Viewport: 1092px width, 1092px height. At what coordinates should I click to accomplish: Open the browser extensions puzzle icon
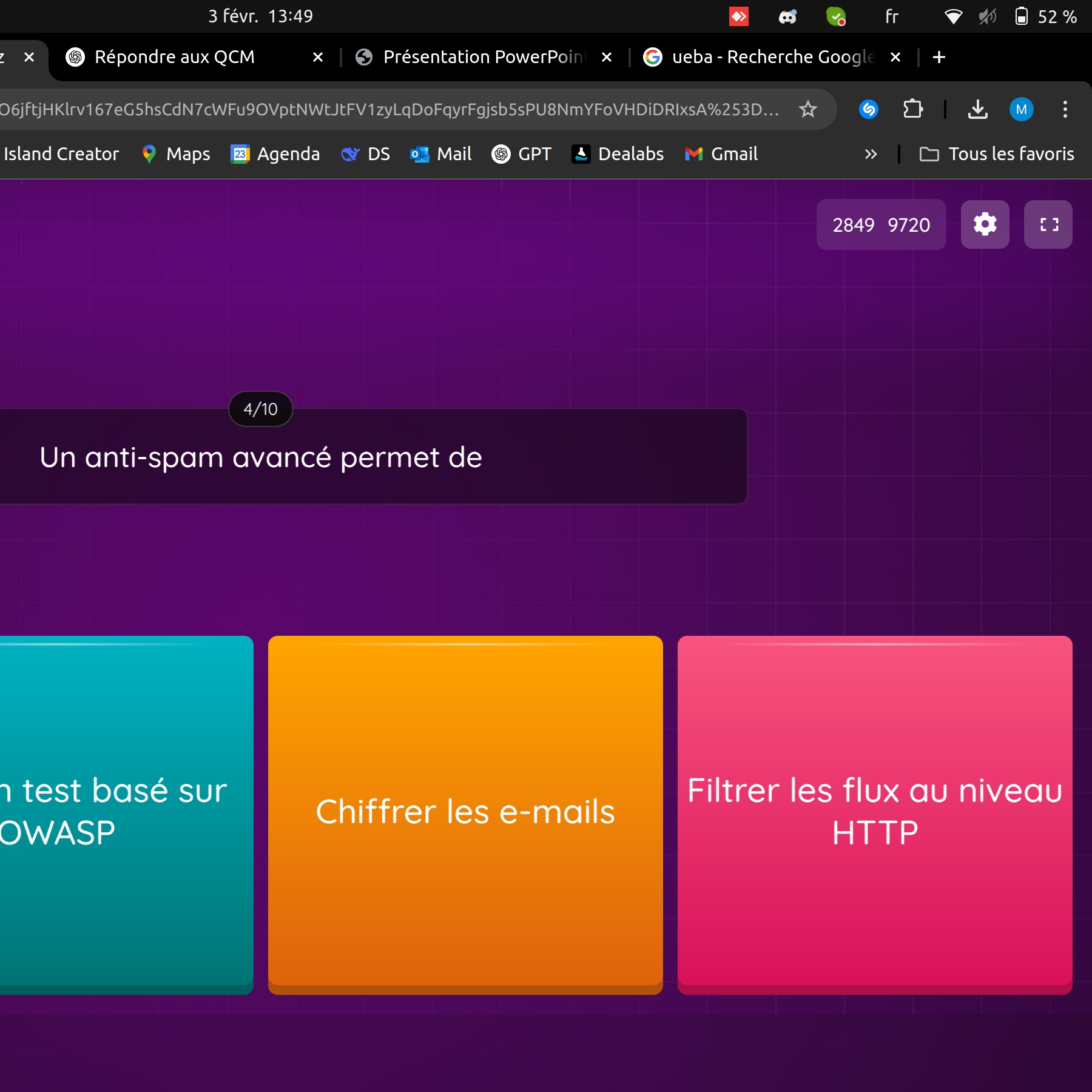tap(912, 109)
